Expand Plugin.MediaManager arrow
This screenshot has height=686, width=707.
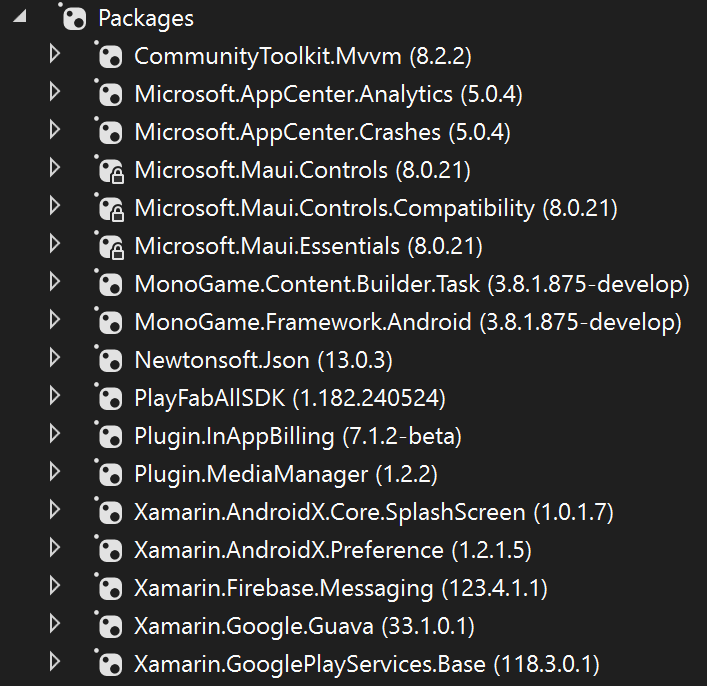[x=55, y=472]
